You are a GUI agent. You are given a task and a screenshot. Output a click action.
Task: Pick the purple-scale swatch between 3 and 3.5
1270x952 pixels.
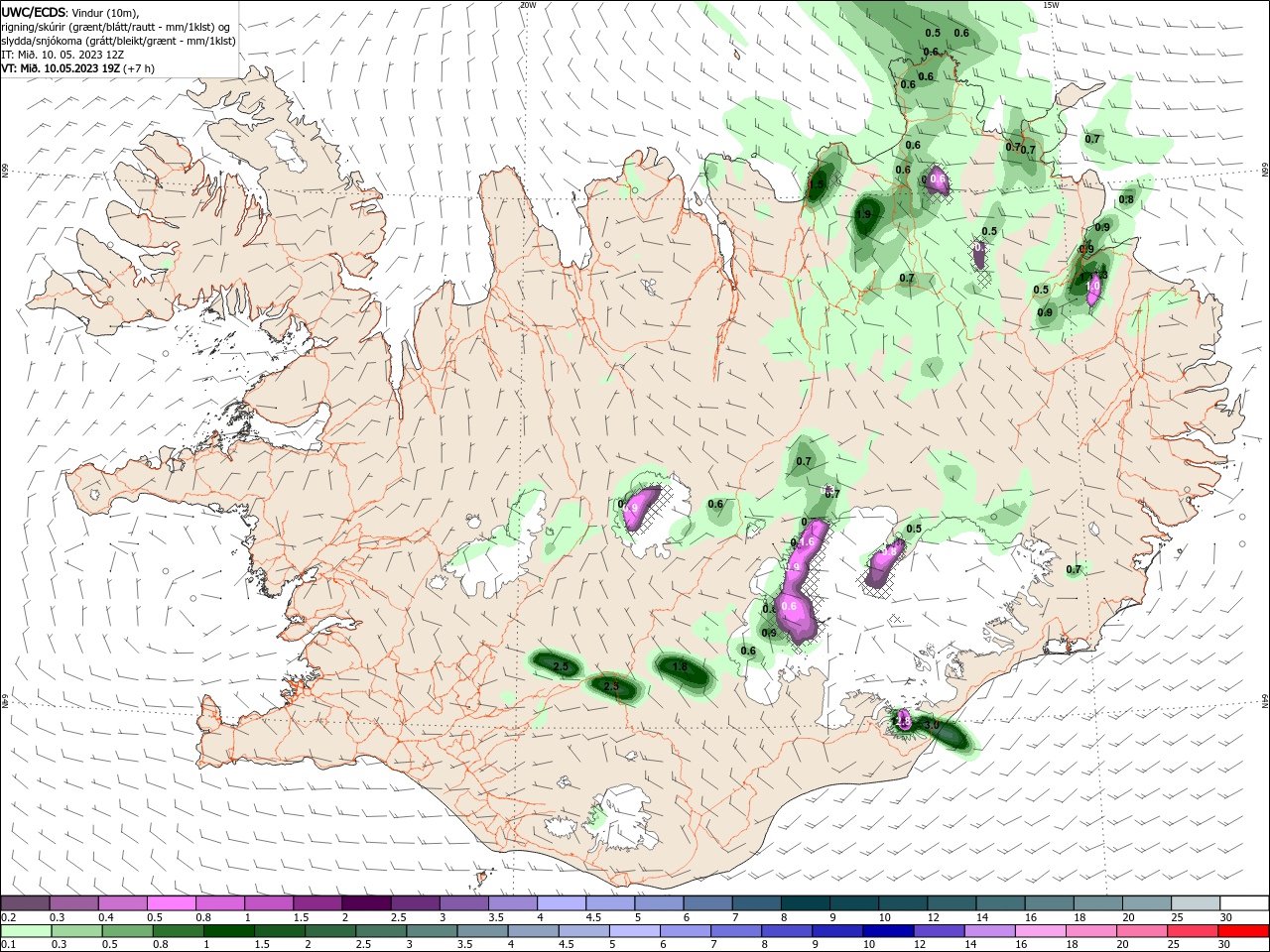point(463,903)
